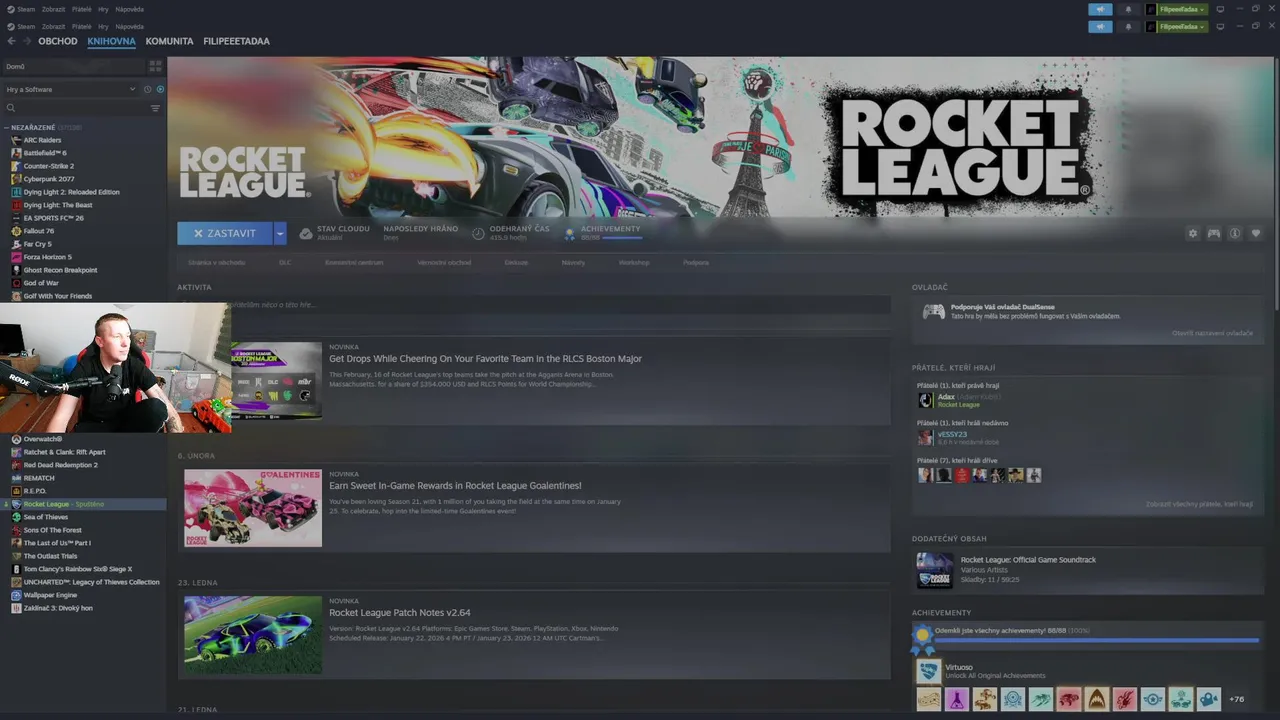Open Rocket League Patch Notes v2.64 thumbnail
This screenshot has width=1280, height=720.
(x=253, y=635)
